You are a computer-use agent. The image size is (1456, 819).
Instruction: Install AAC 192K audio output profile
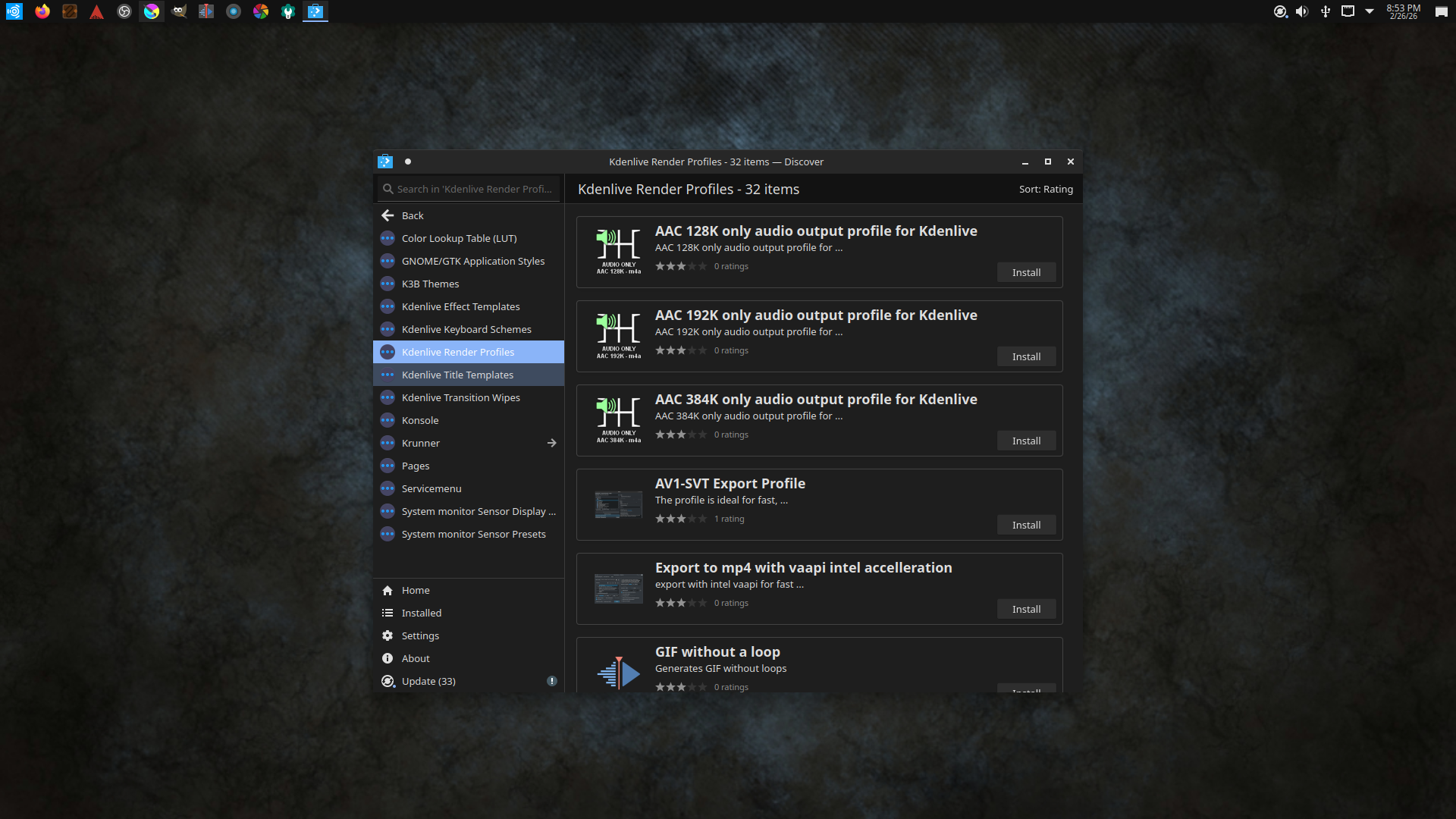pos(1026,356)
